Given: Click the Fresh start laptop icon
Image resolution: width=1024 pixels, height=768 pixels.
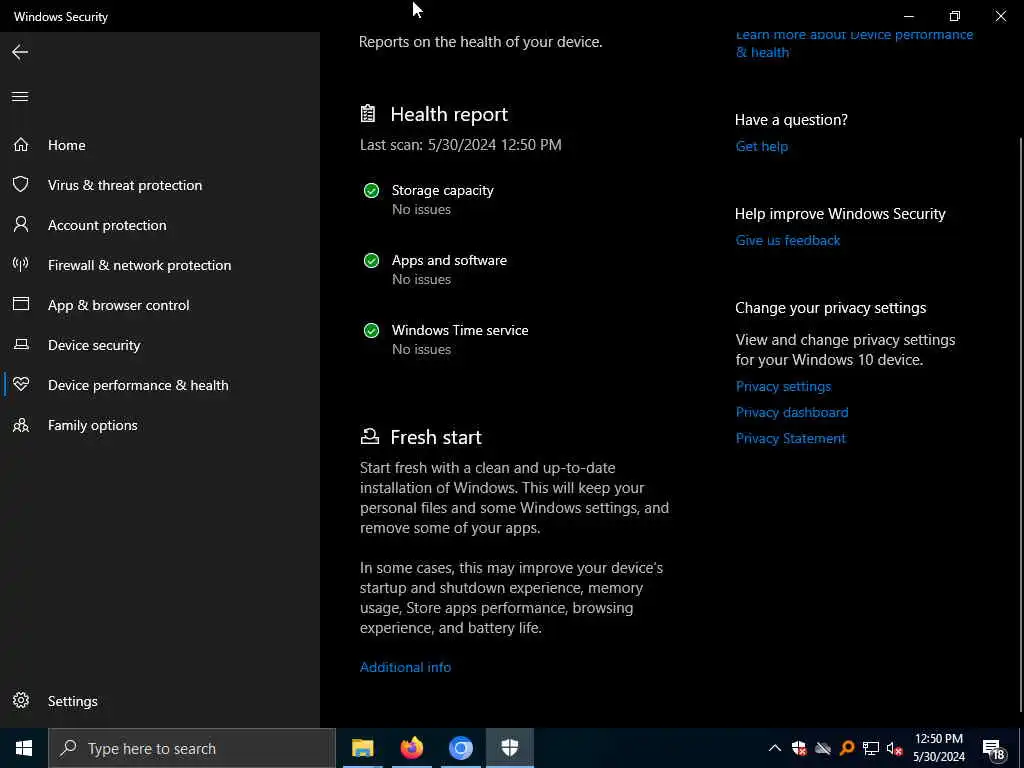Looking at the screenshot, I should (x=370, y=436).
